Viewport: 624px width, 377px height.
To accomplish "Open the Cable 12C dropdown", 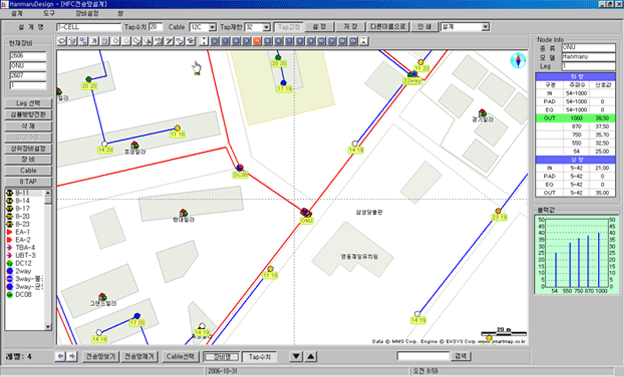I will pos(213,27).
